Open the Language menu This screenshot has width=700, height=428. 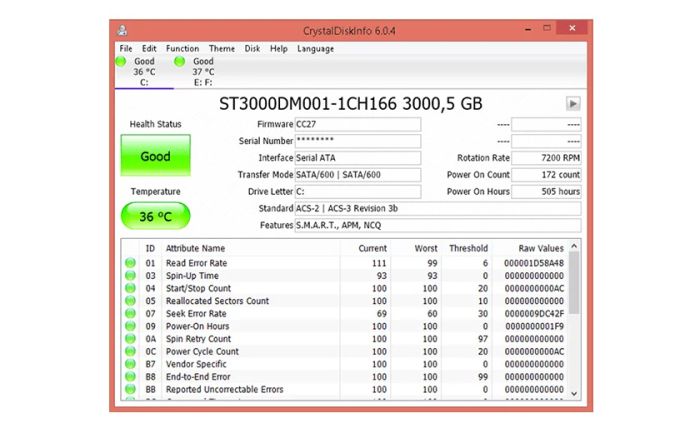315,48
